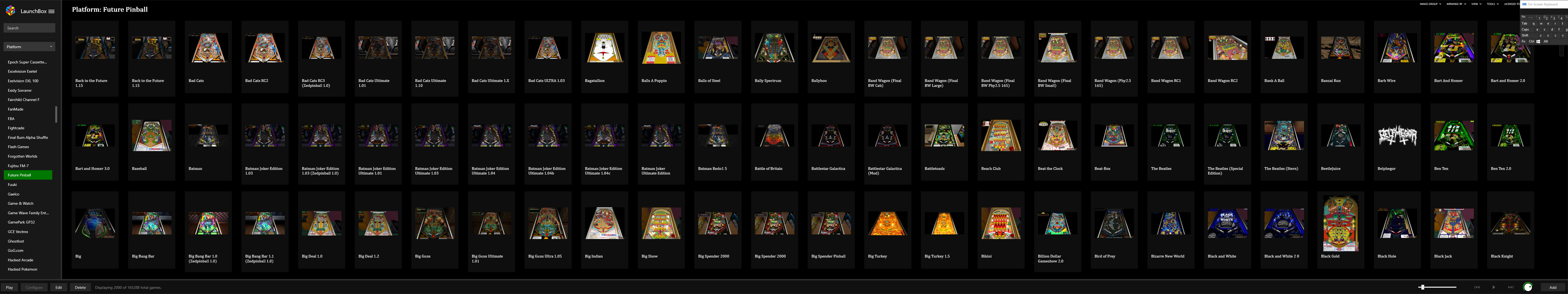Click 'Displaying 2000 of 165288 total games' status
The height and width of the screenshot is (294, 1568).
coord(128,287)
